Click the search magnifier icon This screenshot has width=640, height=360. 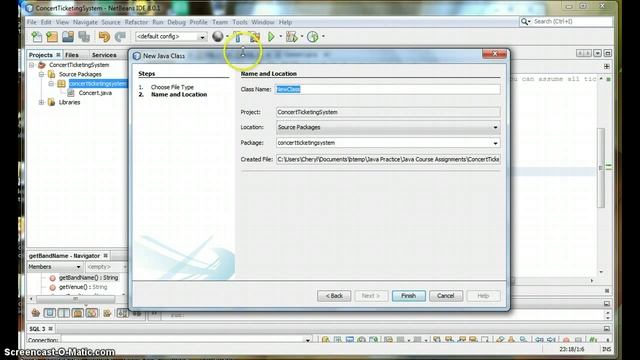[x=524, y=21]
